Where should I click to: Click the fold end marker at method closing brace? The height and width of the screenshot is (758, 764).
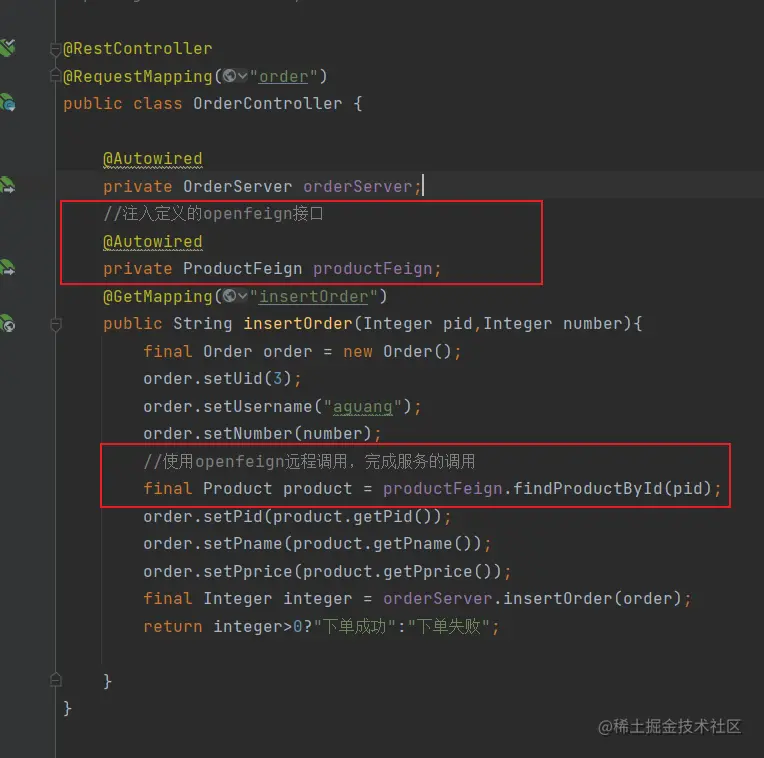[56, 680]
